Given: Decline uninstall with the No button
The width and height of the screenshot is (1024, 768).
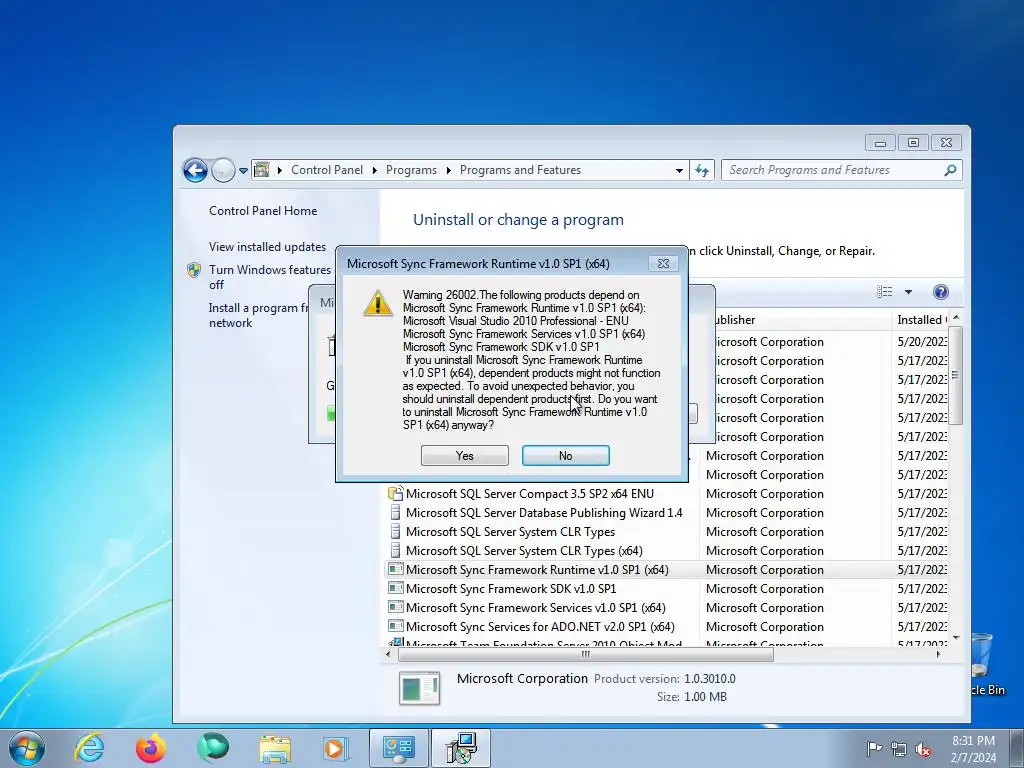Looking at the screenshot, I should pos(566,455).
